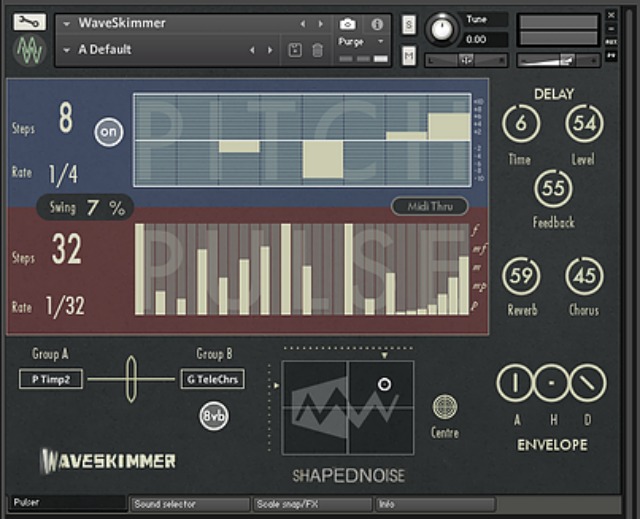Click the pitch Steps value 8
The image size is (640, 519).
tap(66, 118)
